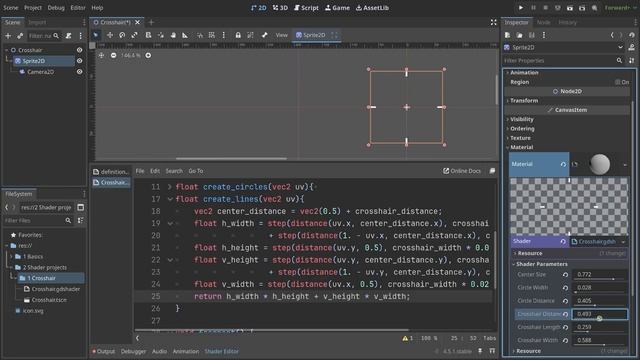The image size is (640, 360).
Task: Toggle smart snap in the canvas toolbar
Action: pos(200,35)
